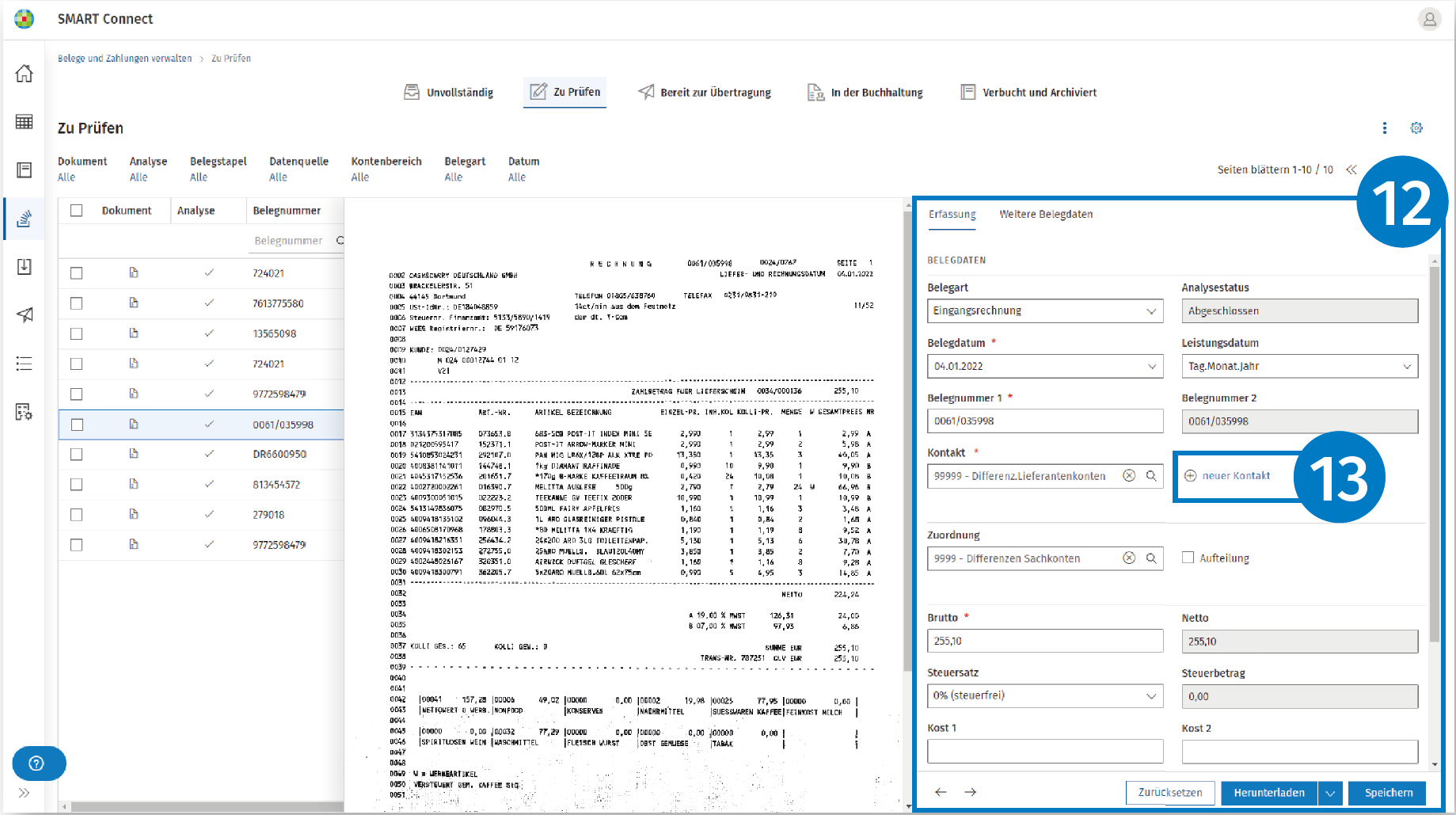Clear the Zuordnung field value

(1129, 558)
